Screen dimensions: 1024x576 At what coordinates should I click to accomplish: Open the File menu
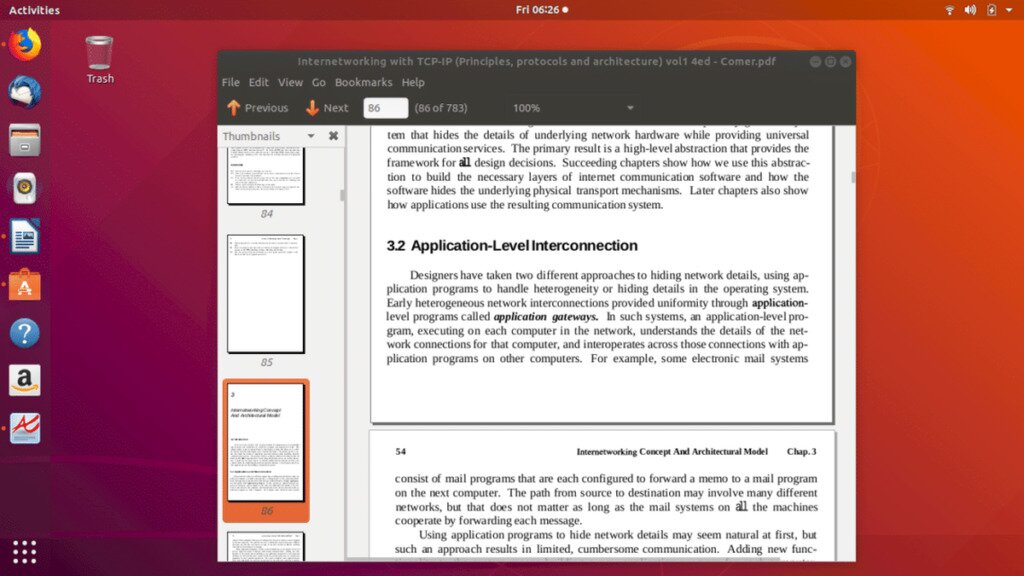231,82
